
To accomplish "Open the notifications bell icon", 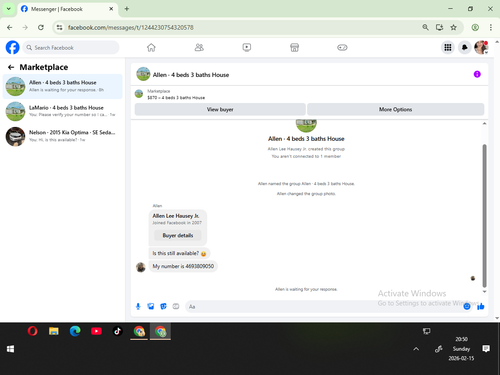I will 464,47.
